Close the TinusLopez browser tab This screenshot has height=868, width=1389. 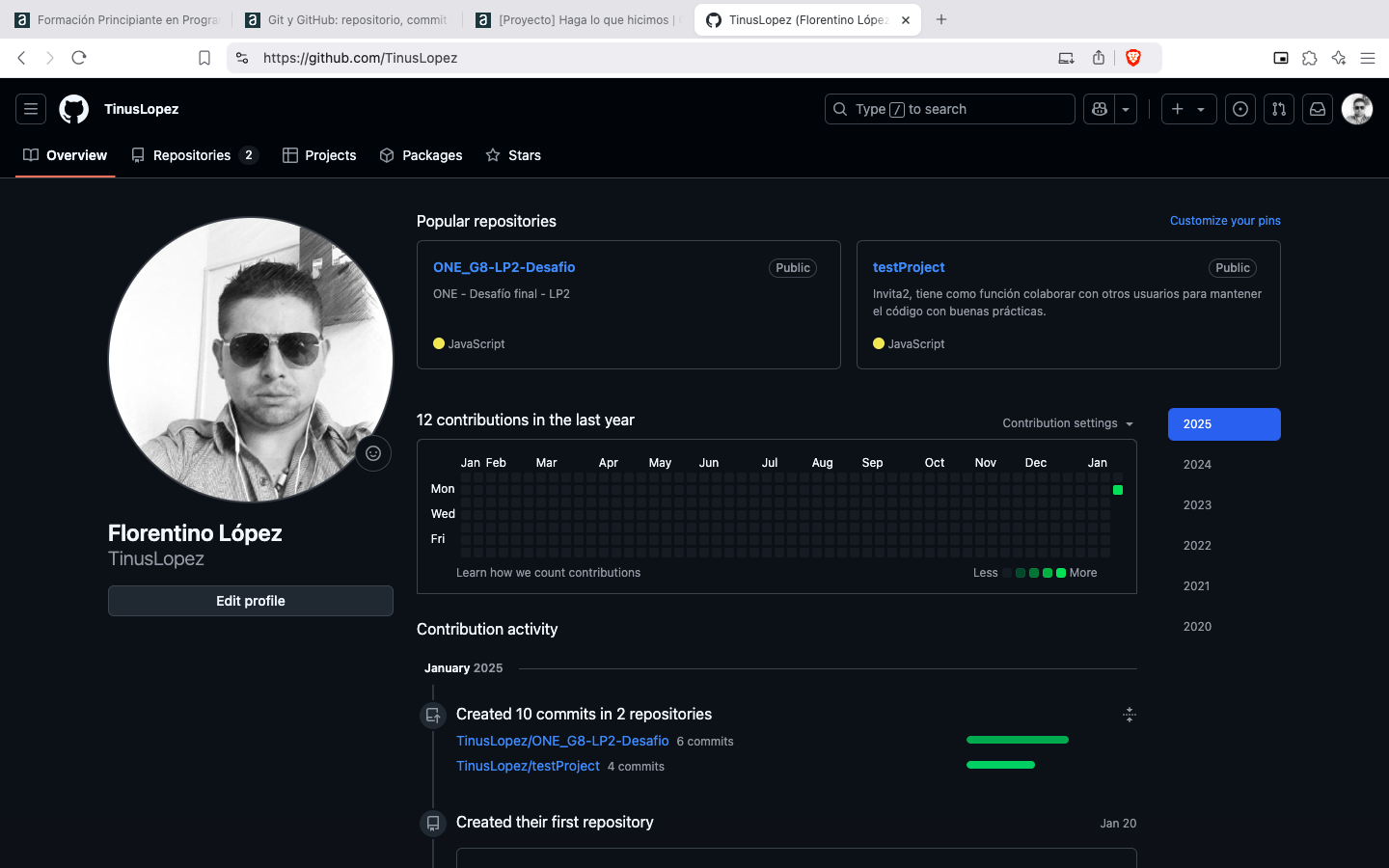[x=906, y=19]
